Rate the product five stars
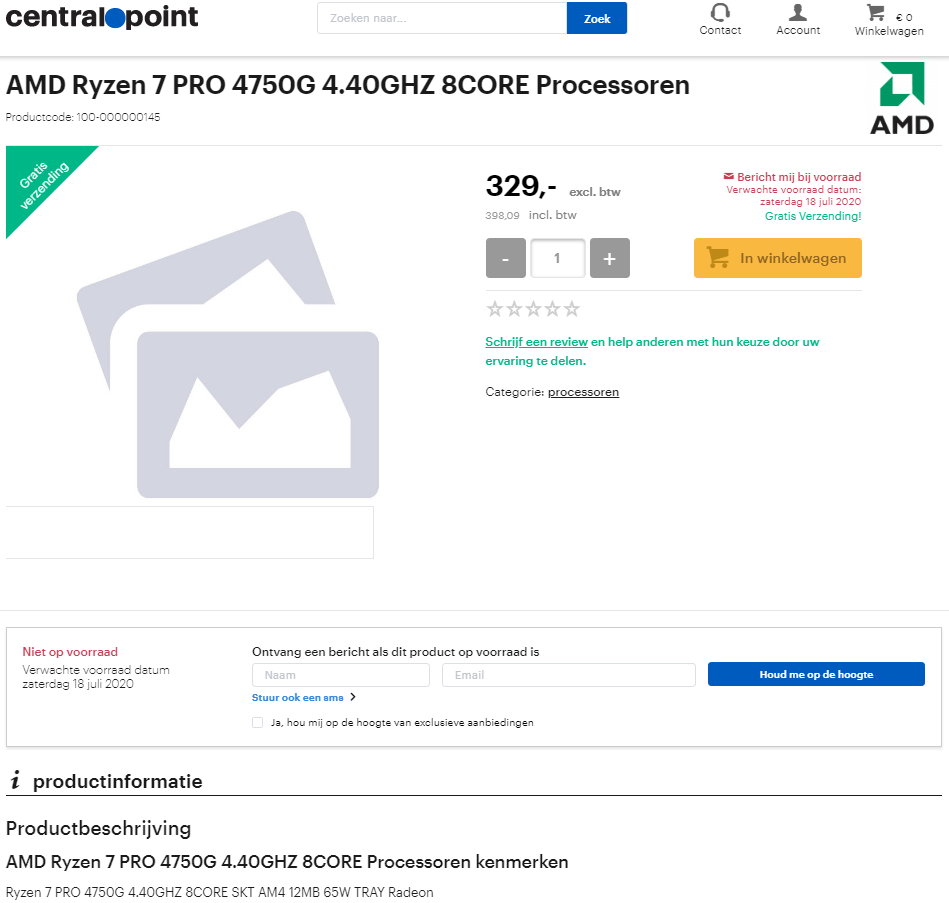 [571, 309]
